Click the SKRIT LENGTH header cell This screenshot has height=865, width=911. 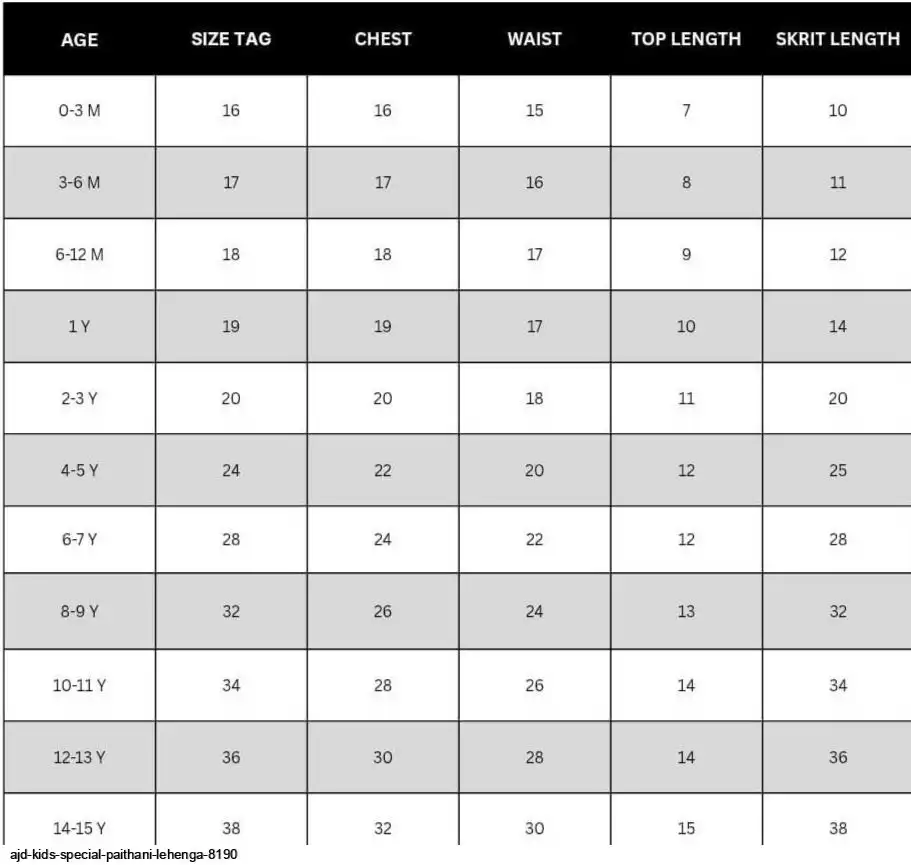point(837,39)
